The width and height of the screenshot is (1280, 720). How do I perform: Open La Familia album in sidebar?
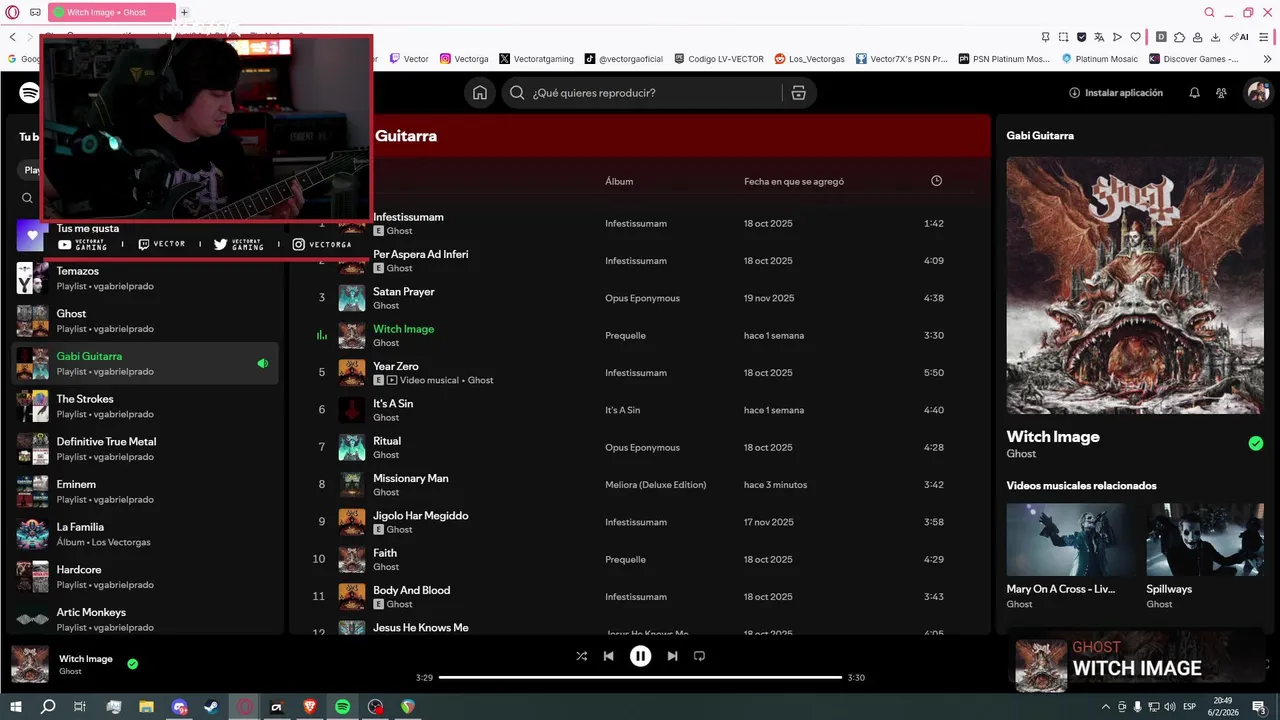145,534
